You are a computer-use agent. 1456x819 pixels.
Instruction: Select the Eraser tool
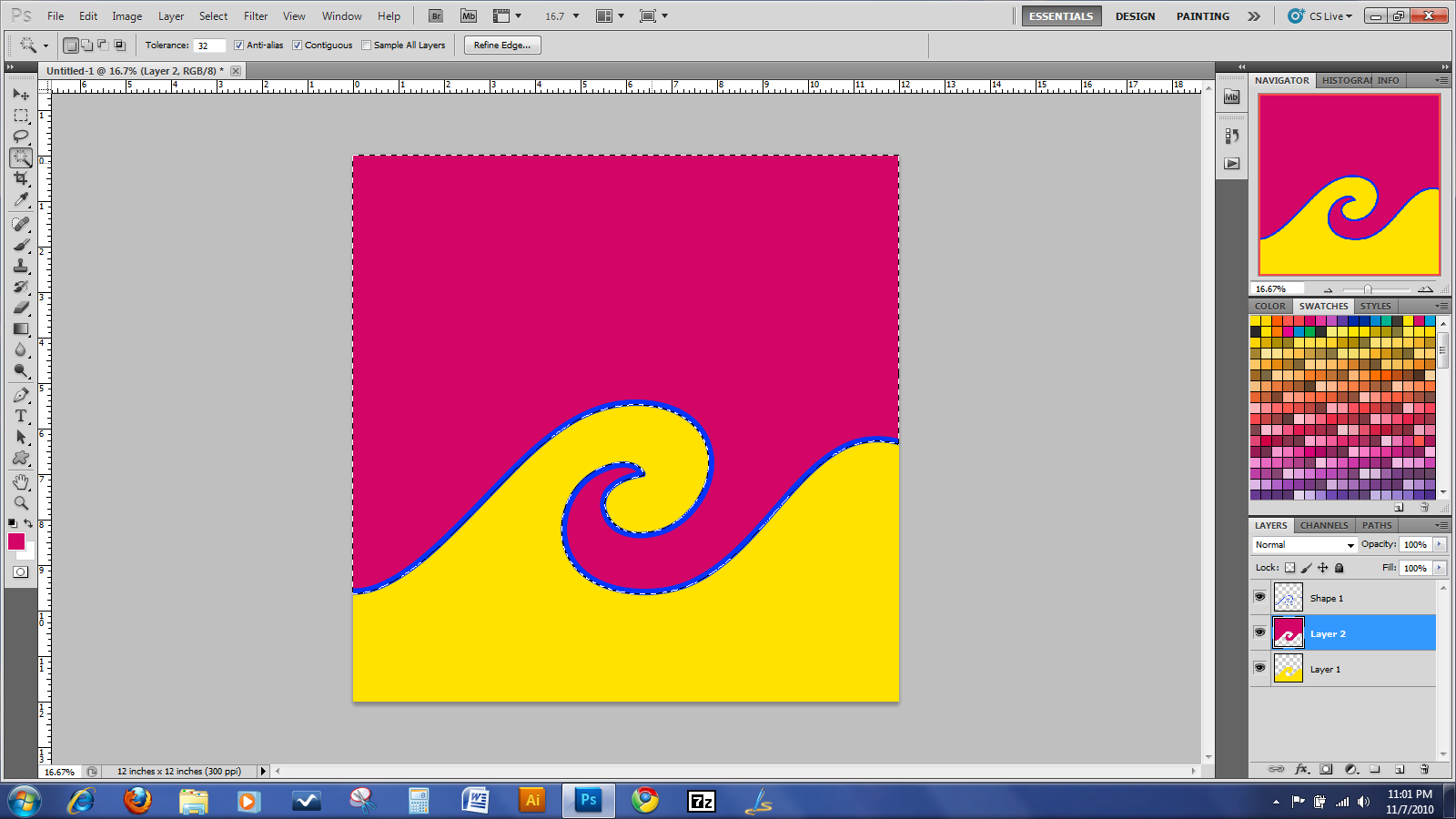(x=21, y=308)
